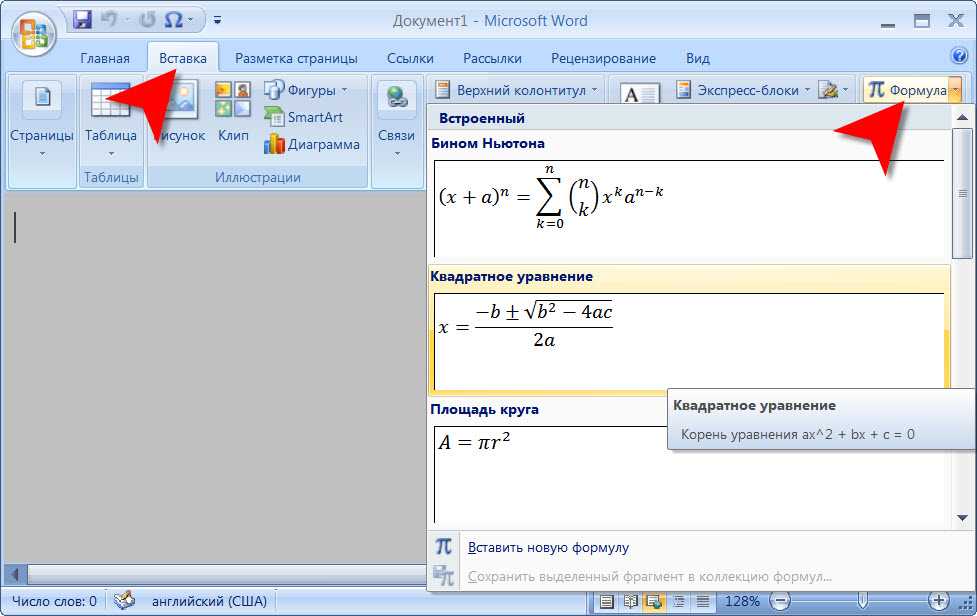This screenshot has height=616, width=977.
Task: Click the text box (Надпись) icon
Action: 640,93
